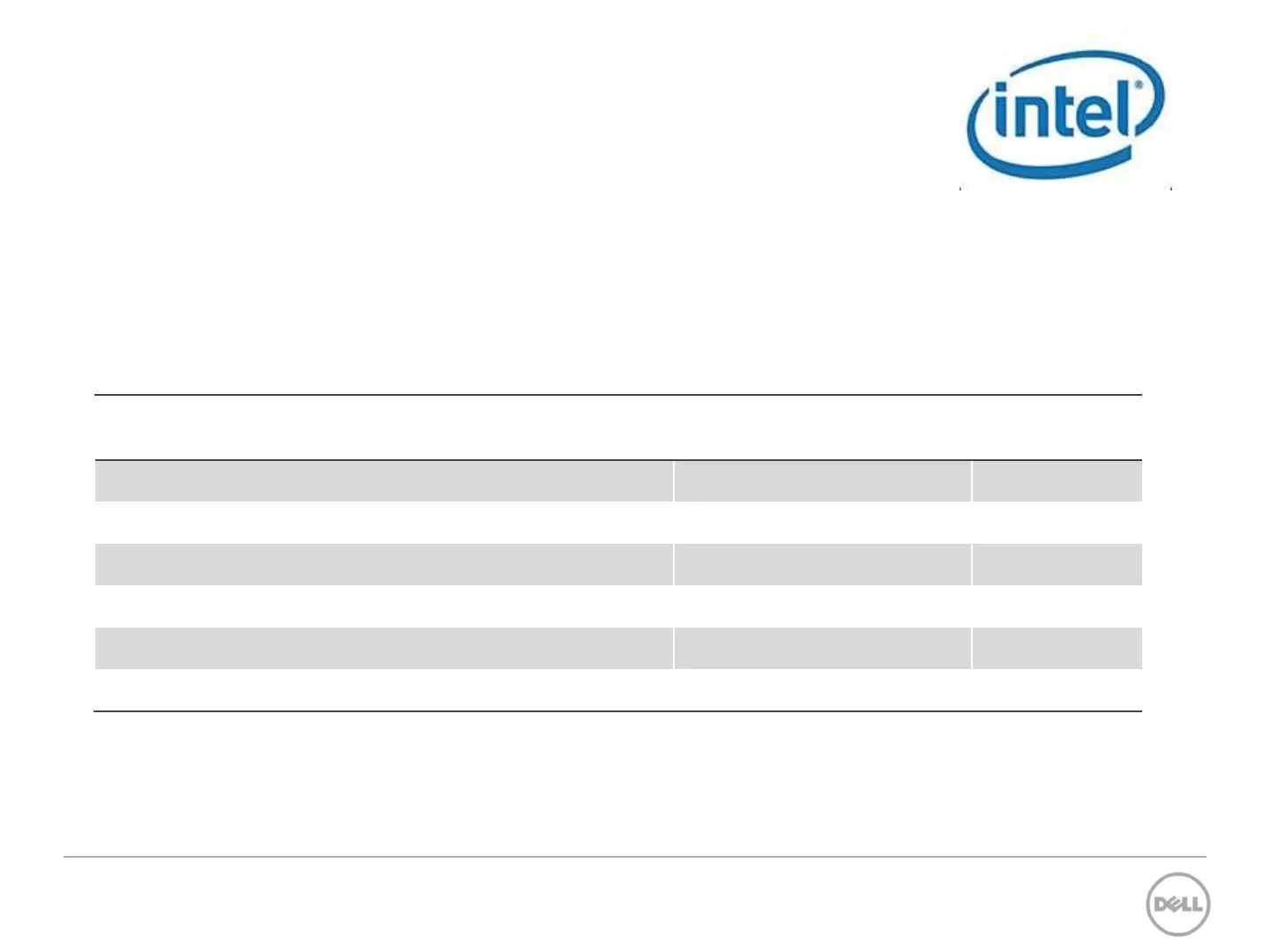Click the footer divider line above Dell logo
Image resolution: width=1270 pixels, height=952 pixels.
[x=634, y=856]
